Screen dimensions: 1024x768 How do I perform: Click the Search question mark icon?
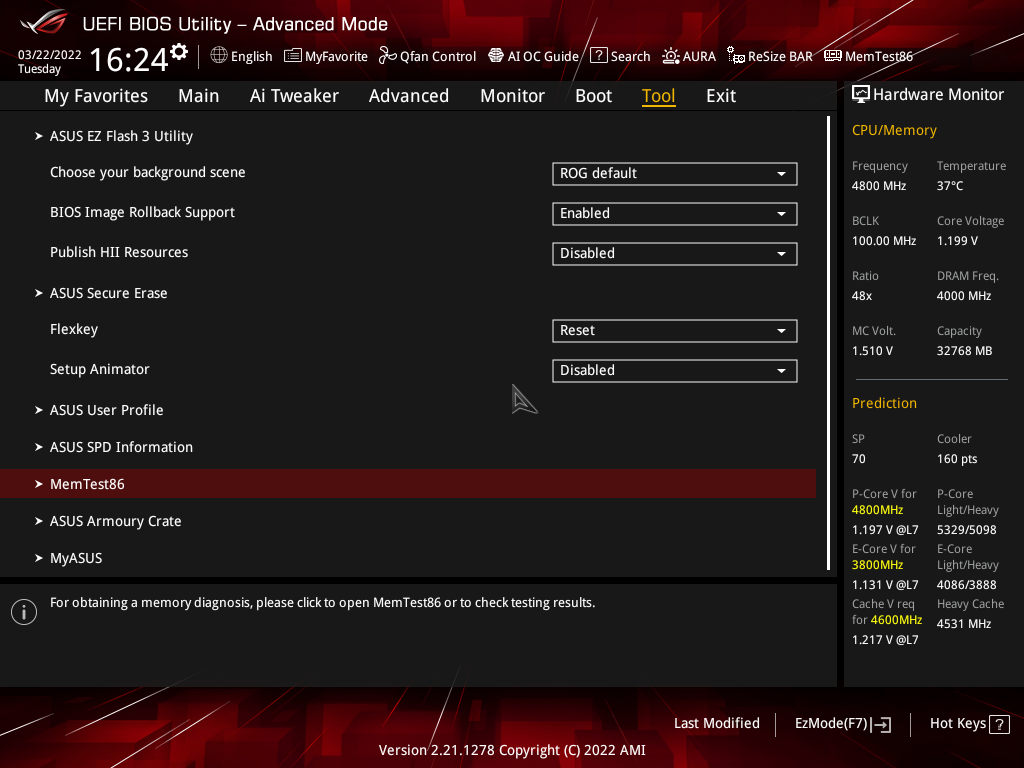click(598, 56)
